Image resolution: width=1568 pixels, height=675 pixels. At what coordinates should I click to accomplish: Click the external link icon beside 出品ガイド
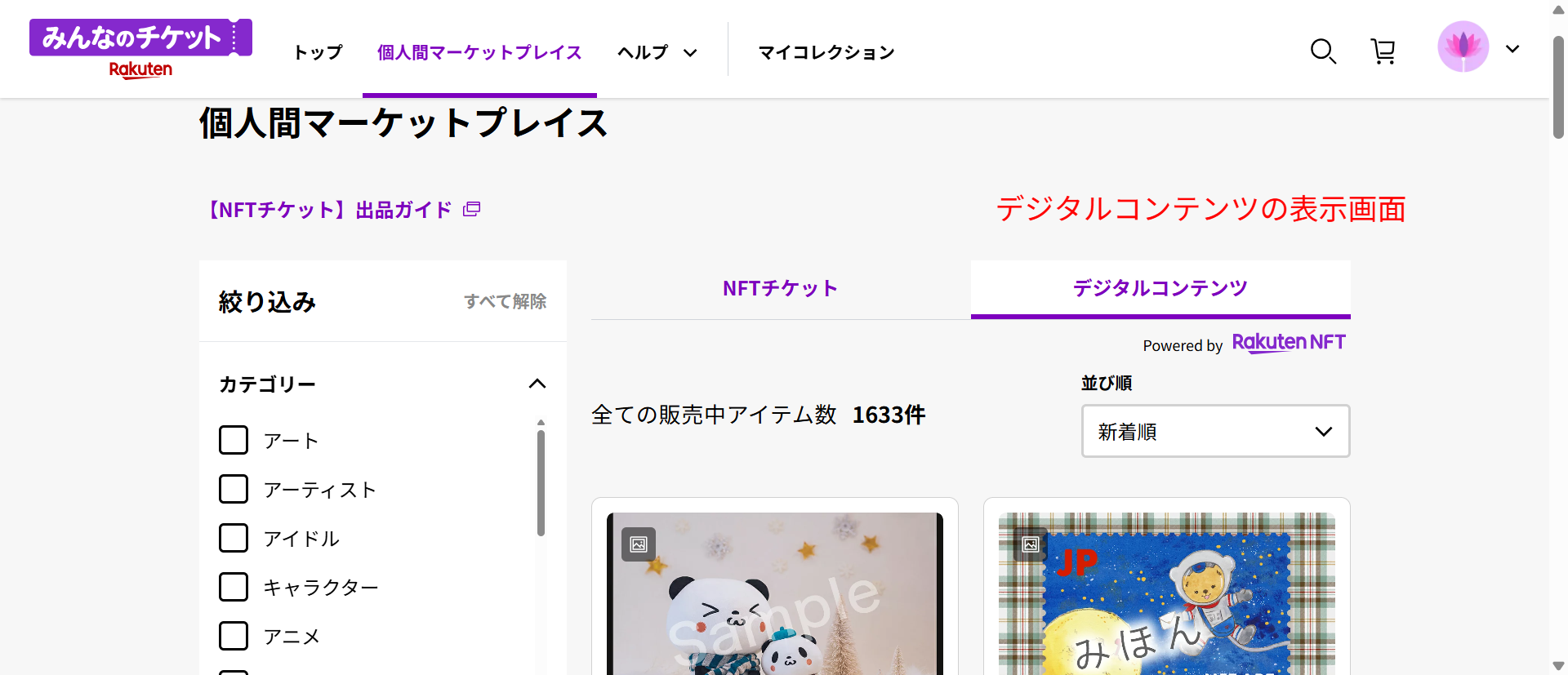[x=471, y=210]
